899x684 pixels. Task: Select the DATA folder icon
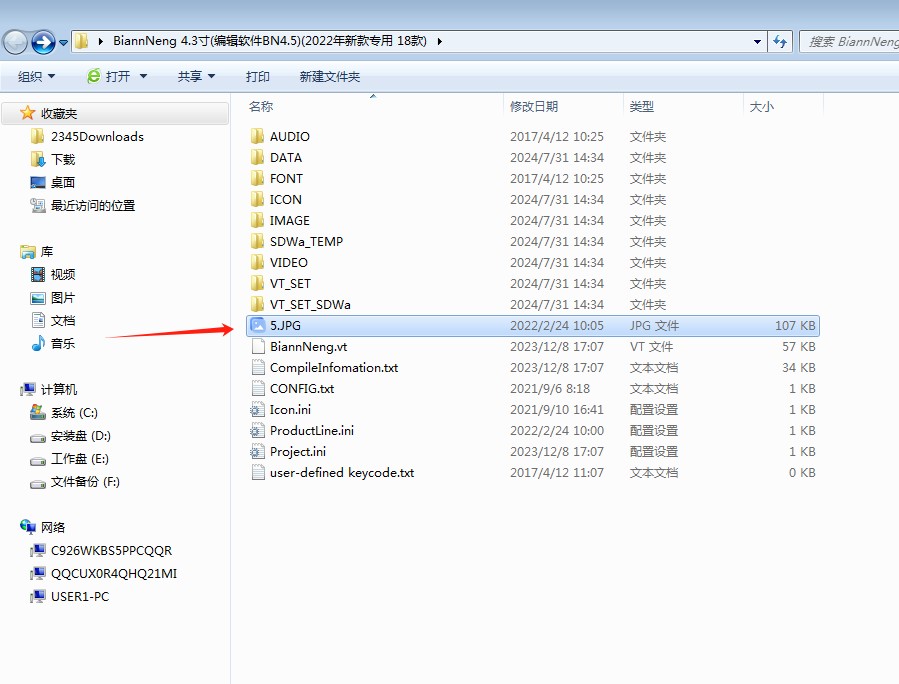[257, 157]
